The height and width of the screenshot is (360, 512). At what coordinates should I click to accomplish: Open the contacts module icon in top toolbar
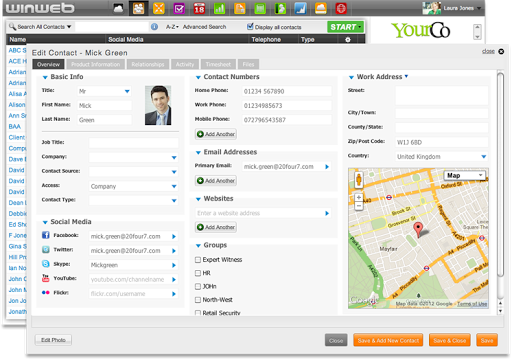click(x=138, y=8)
